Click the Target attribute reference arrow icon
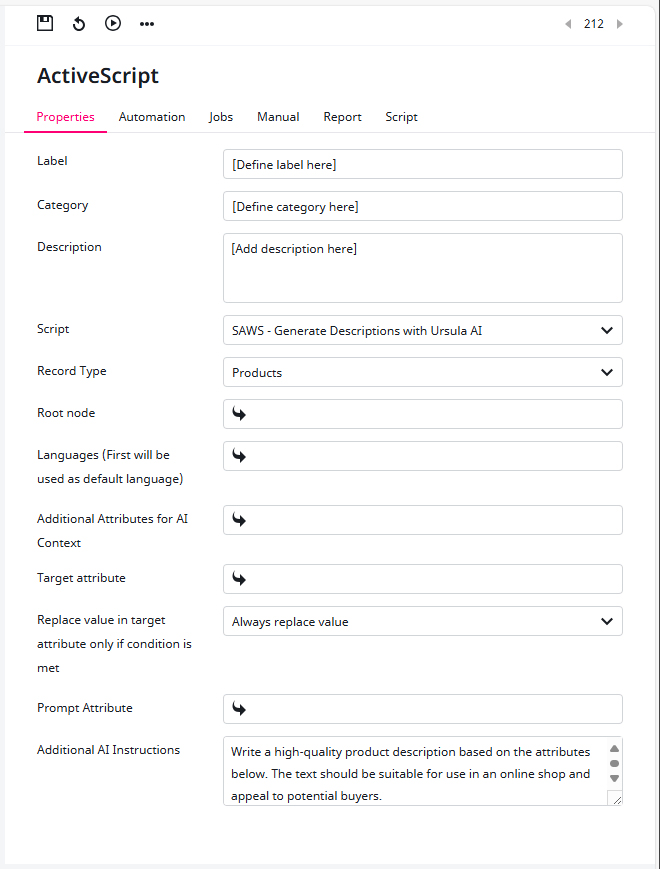Screen dimensions: 660x869 click(x=239, y=579)
